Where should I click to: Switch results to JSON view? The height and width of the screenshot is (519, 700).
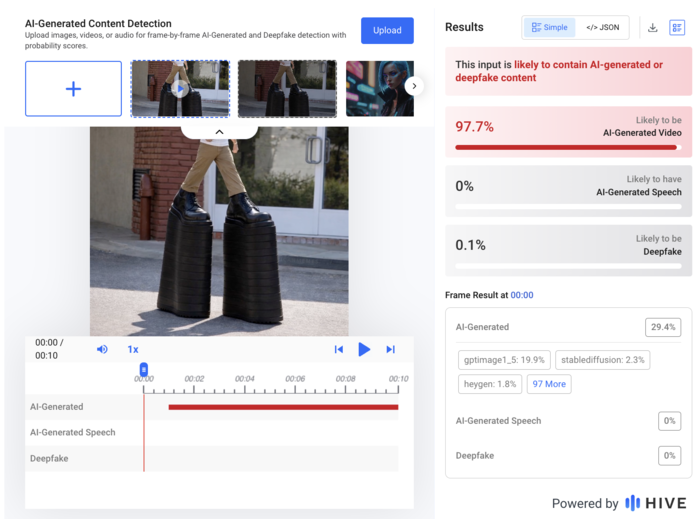coord(602,27)
